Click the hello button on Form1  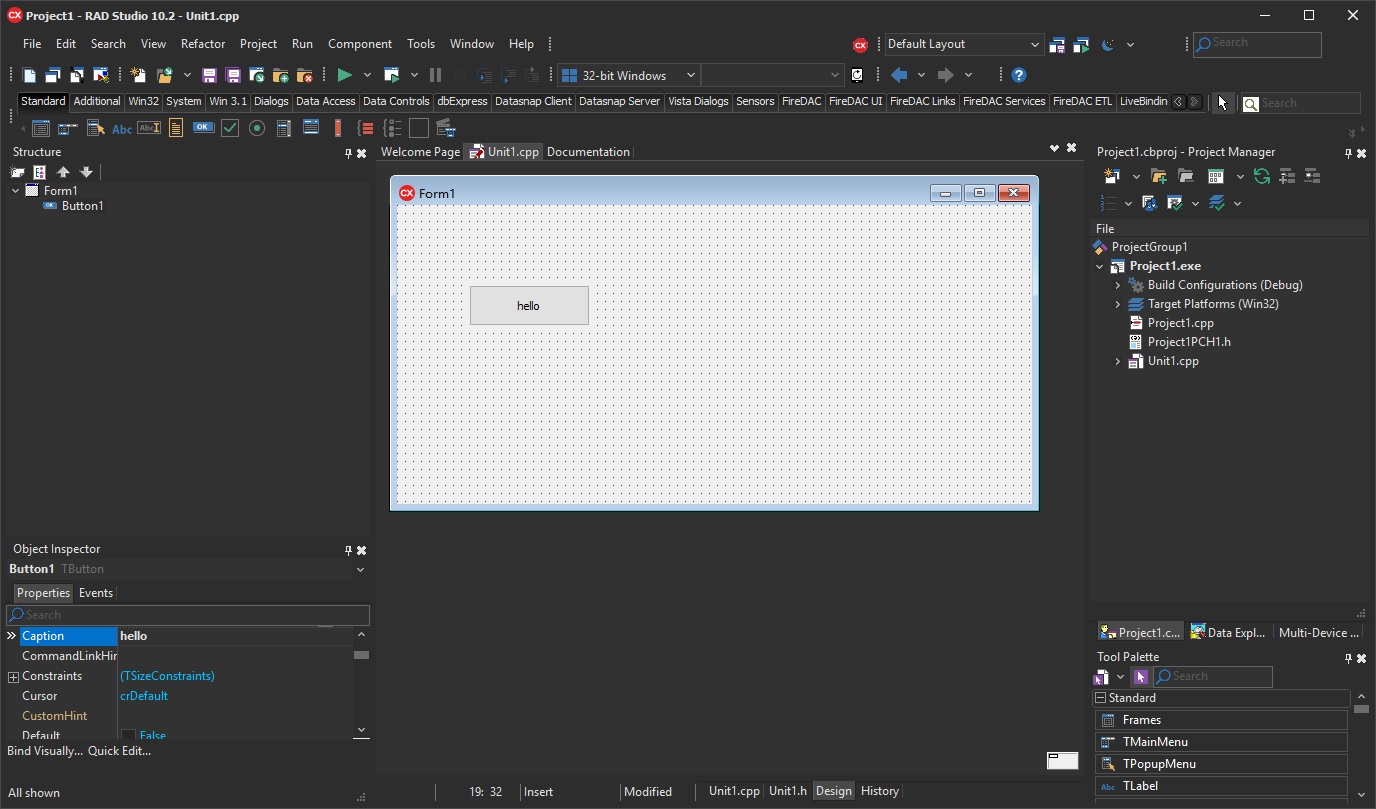coord(529,305)
